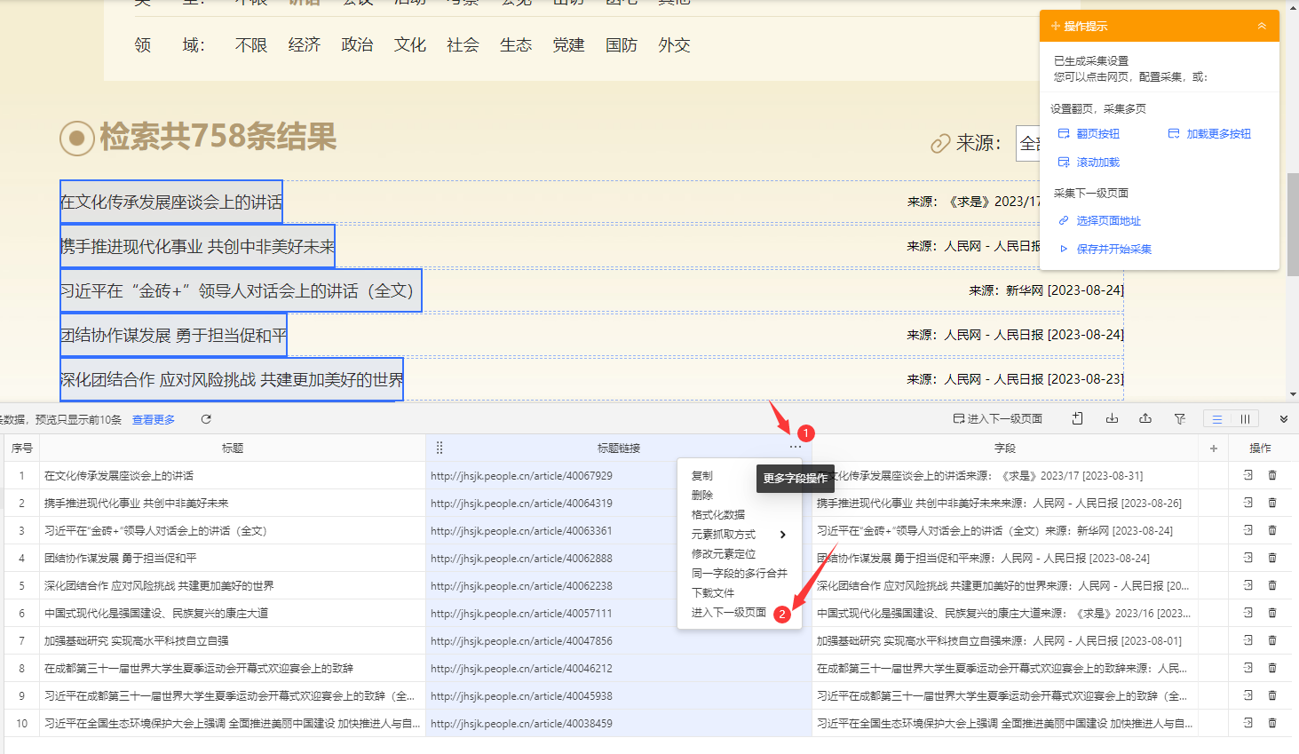The image size is (1299, 754).
Task: Open more options for 标题链接 column
Action: tap(795, 448)
